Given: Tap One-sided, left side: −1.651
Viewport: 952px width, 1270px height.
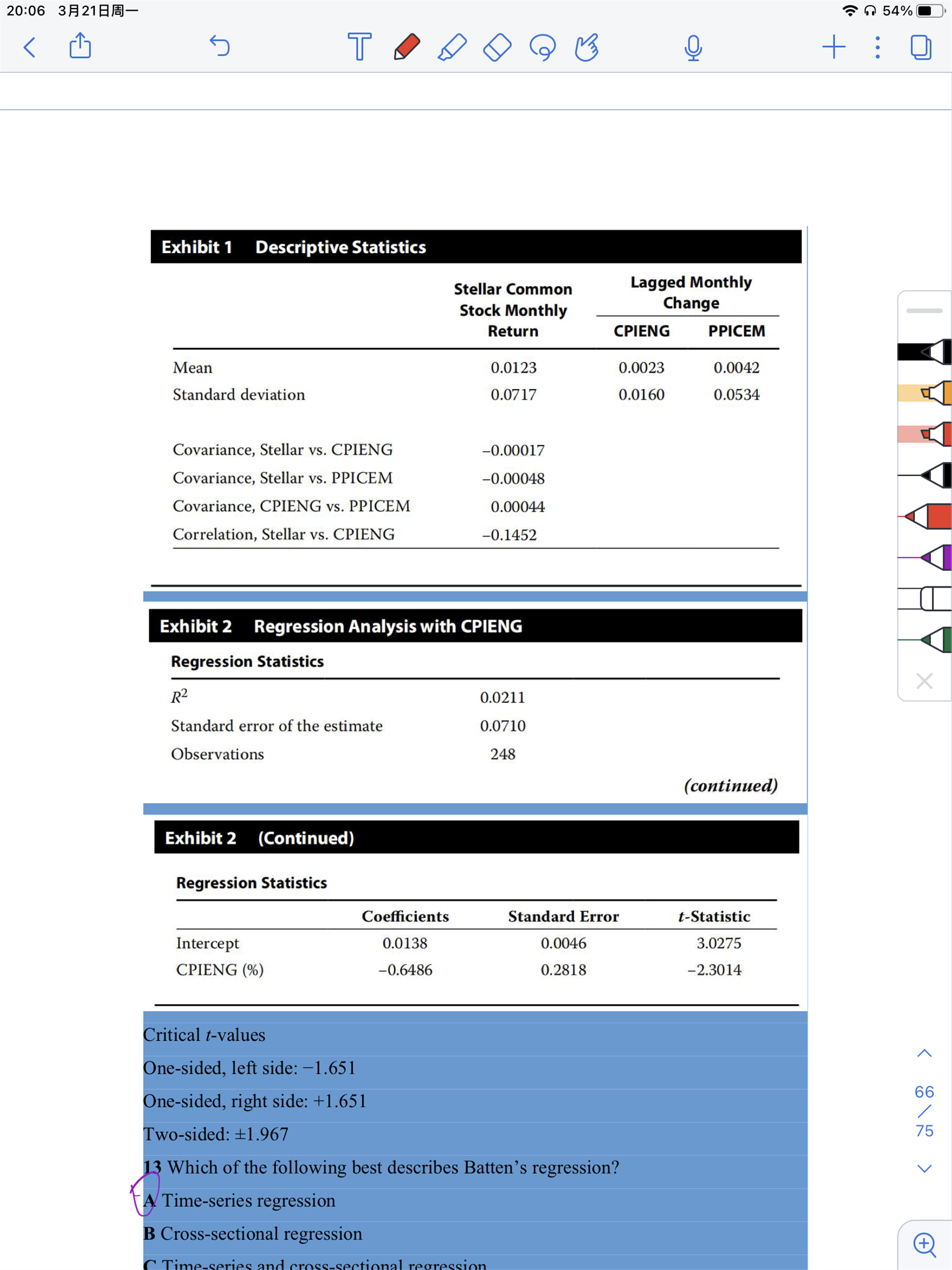Looking at the screenshot, I should click(249, 1068).
